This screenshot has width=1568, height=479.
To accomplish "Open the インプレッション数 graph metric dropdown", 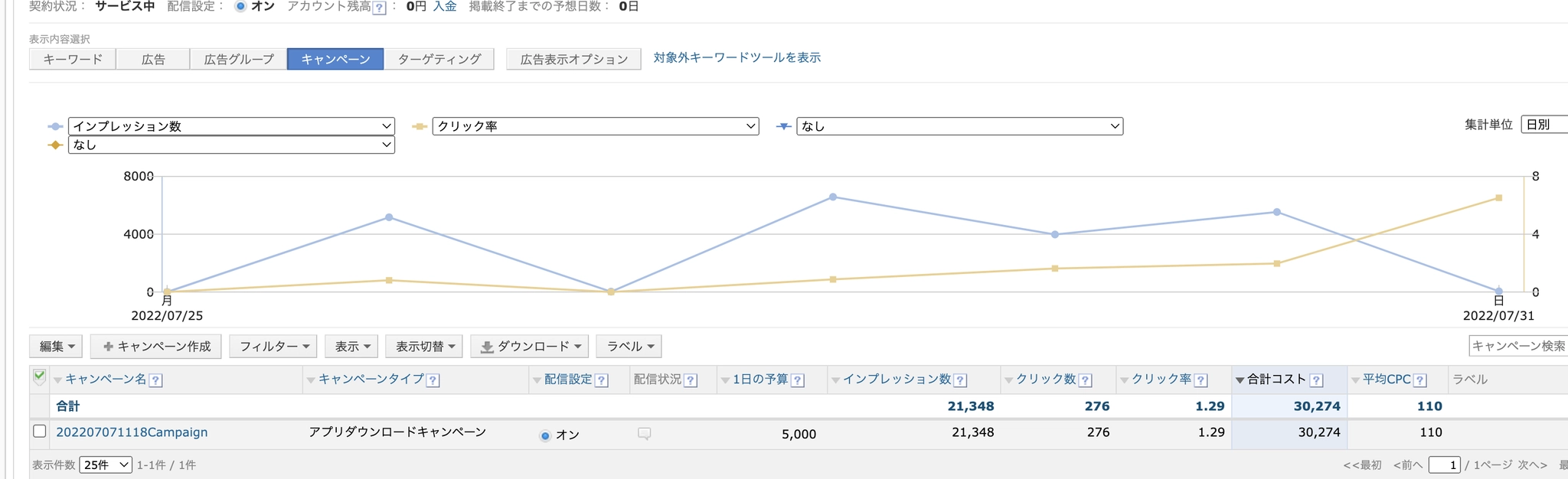I will tap(231, 126).
